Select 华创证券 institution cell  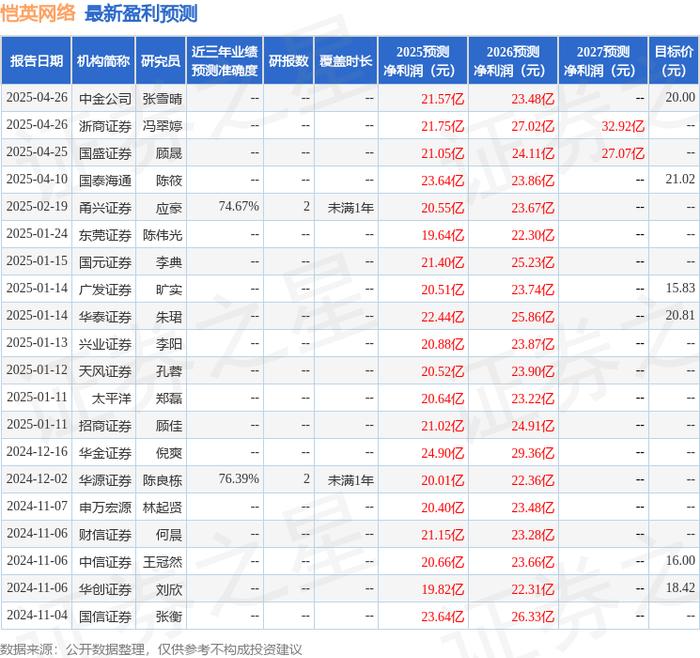(105, 589)
